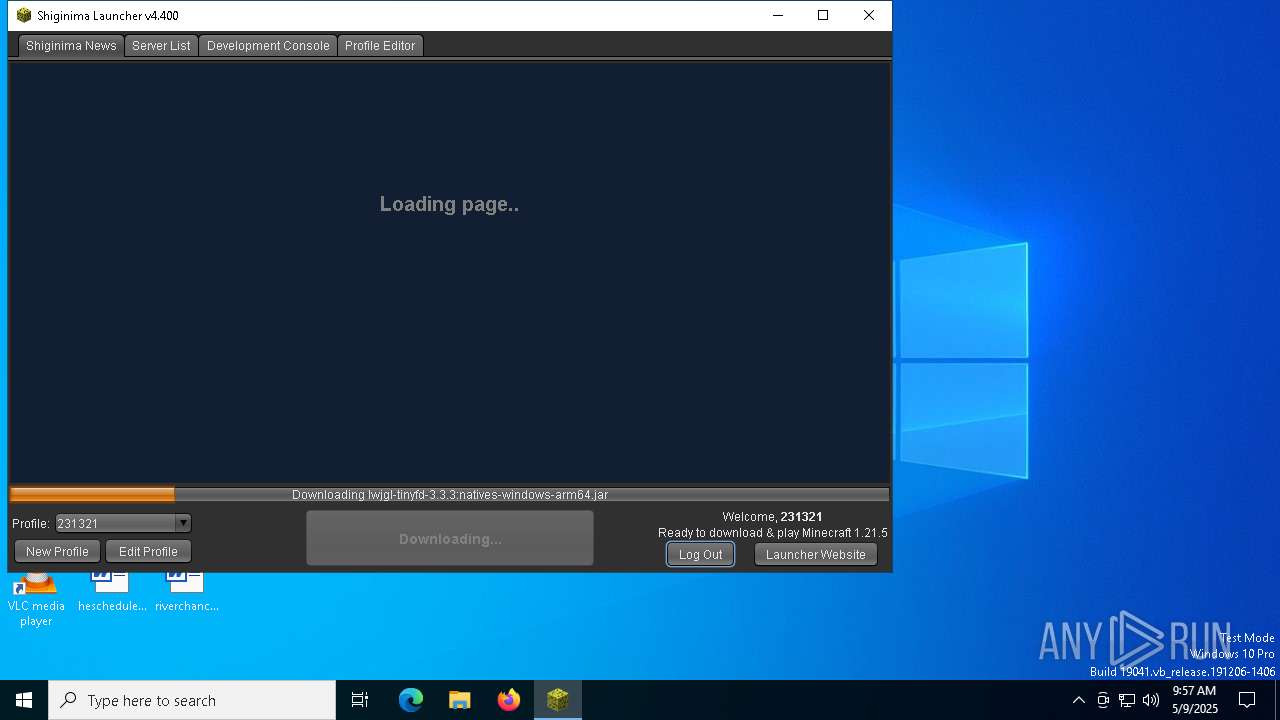Open the Windows Start menu

click(x=24, y=700)
